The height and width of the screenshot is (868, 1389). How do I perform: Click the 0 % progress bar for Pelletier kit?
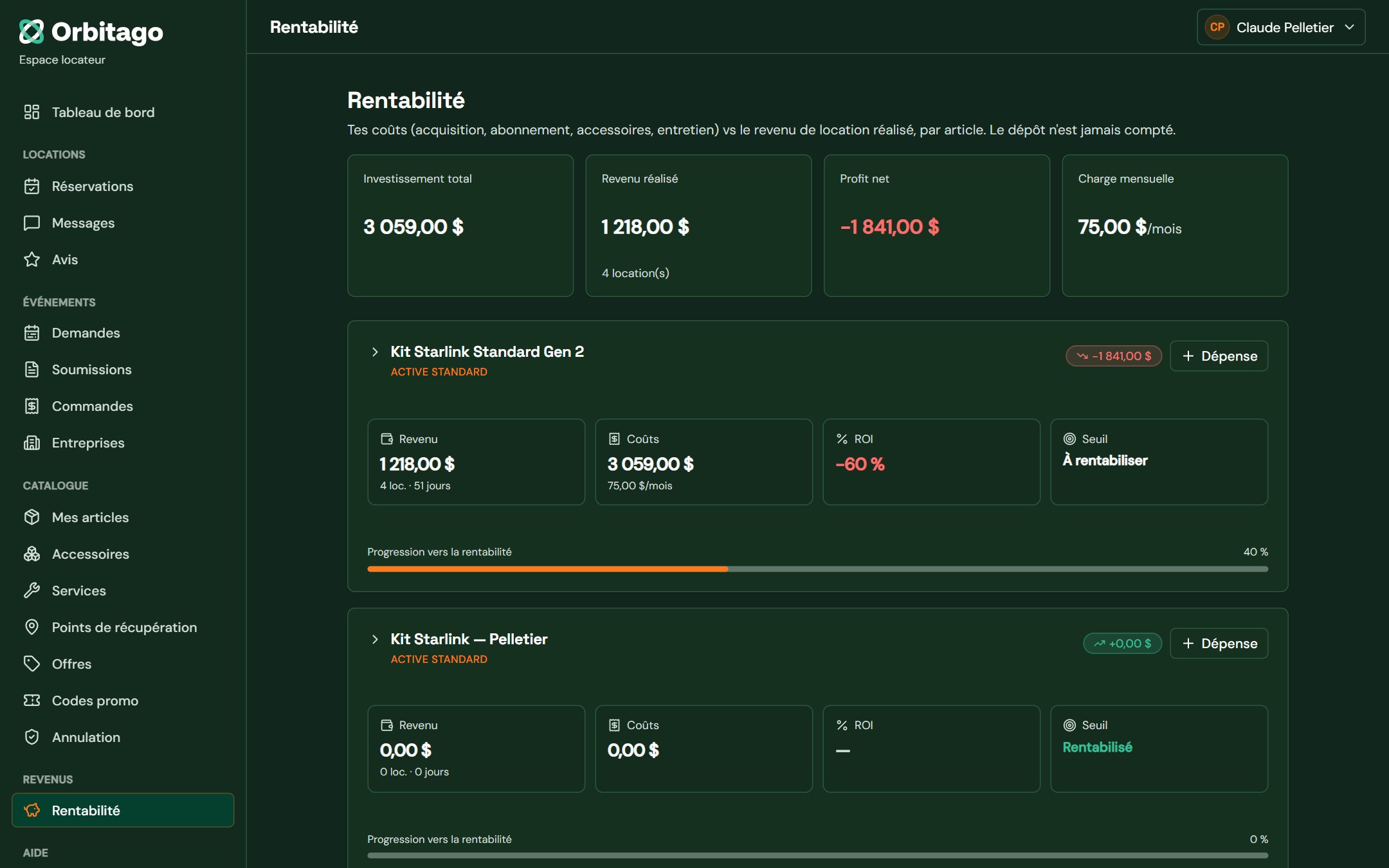tap(817, 856)
